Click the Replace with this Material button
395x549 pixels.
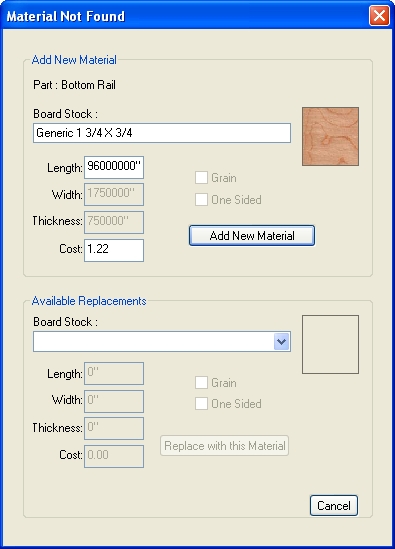pos(224,446)
